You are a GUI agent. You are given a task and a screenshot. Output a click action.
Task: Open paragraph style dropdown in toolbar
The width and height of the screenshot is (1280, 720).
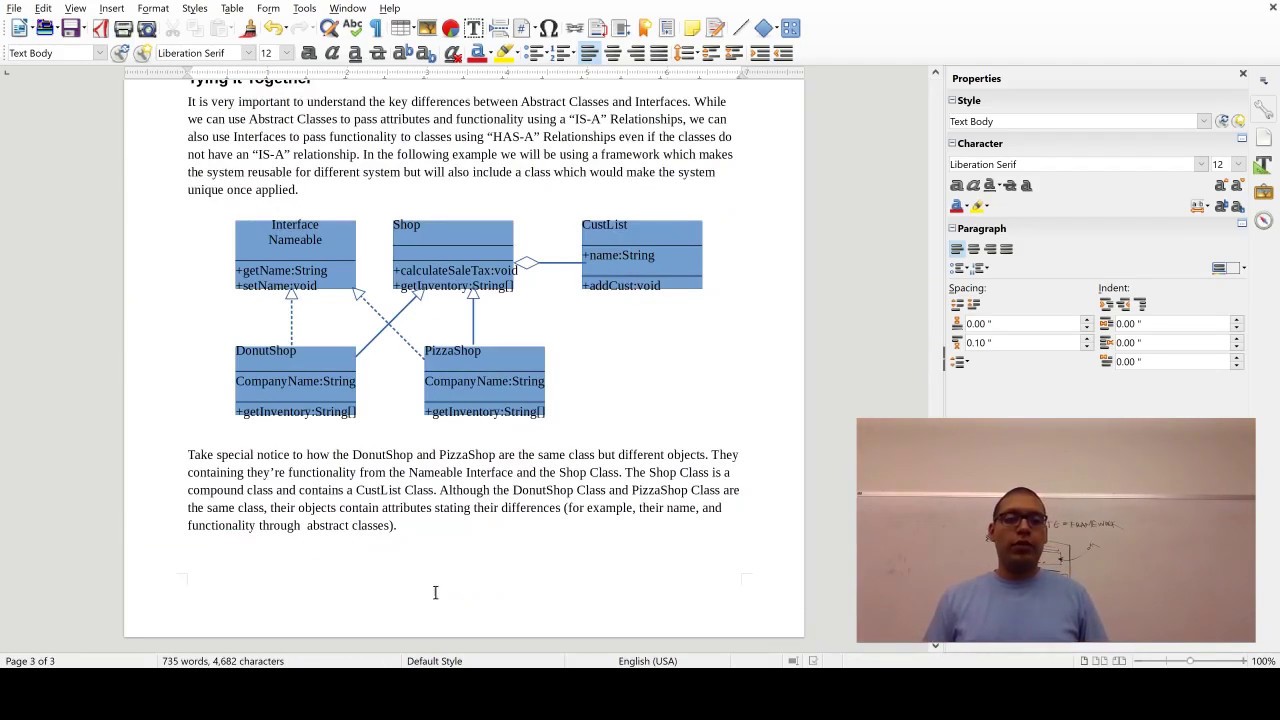pyautogui.click(x=99, y=53)
